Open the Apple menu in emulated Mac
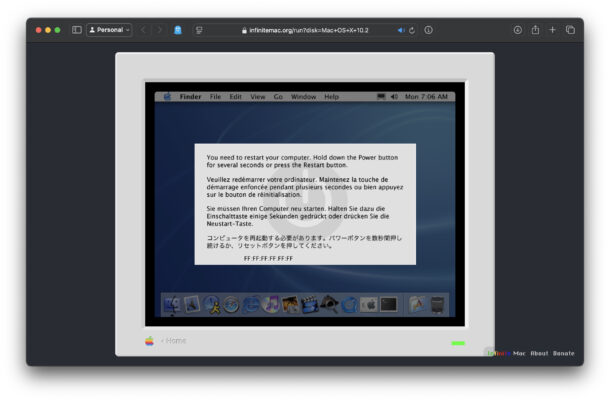610x401 pixels. click(167, 97)
